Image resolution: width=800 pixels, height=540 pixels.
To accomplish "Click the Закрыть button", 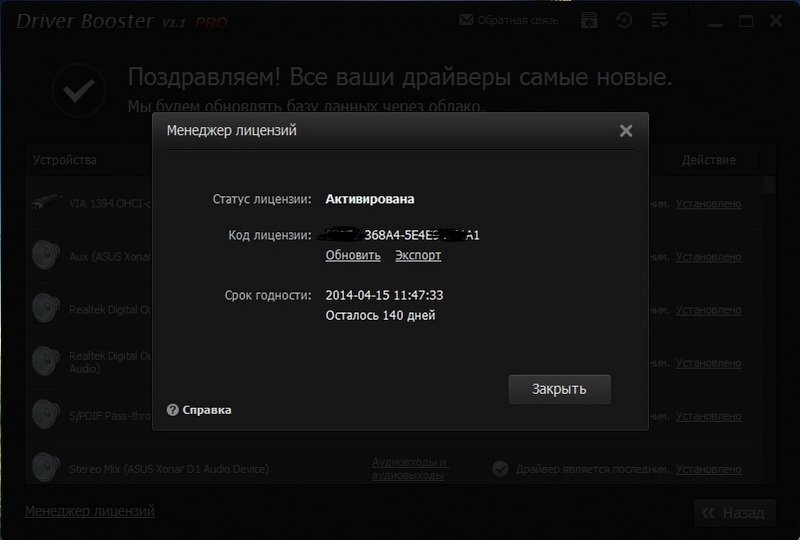I will click(x=559, y=389).
